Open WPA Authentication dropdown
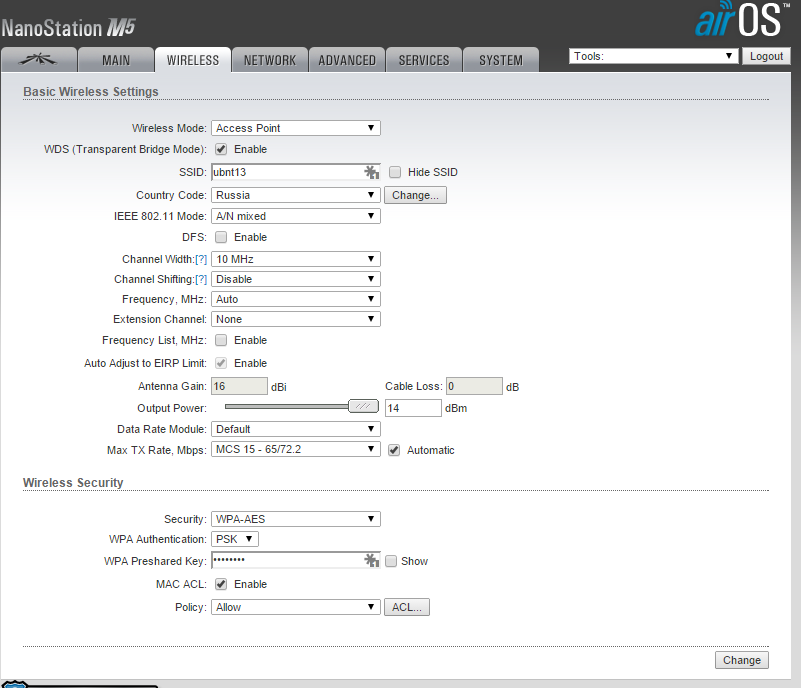 (235, 539)
